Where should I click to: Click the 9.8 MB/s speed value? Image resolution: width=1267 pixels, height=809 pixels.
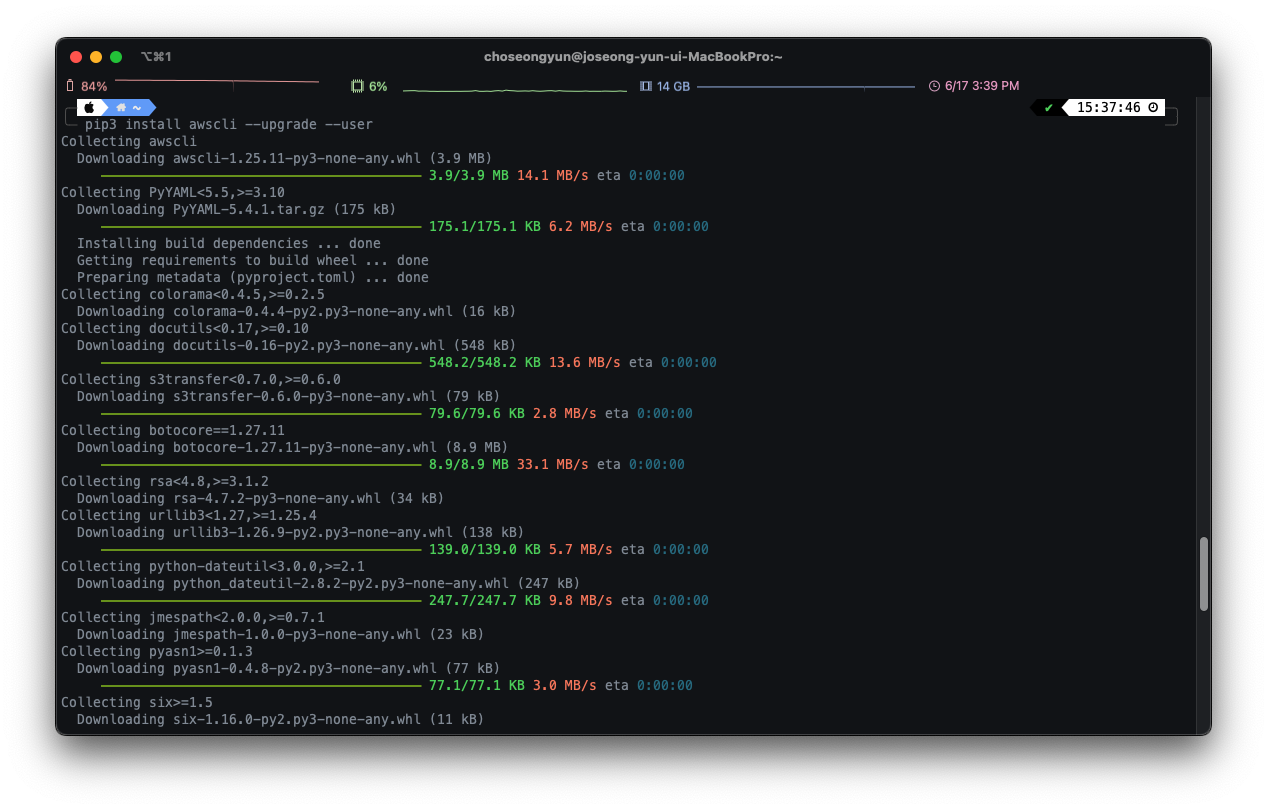[x=580, y=600]
